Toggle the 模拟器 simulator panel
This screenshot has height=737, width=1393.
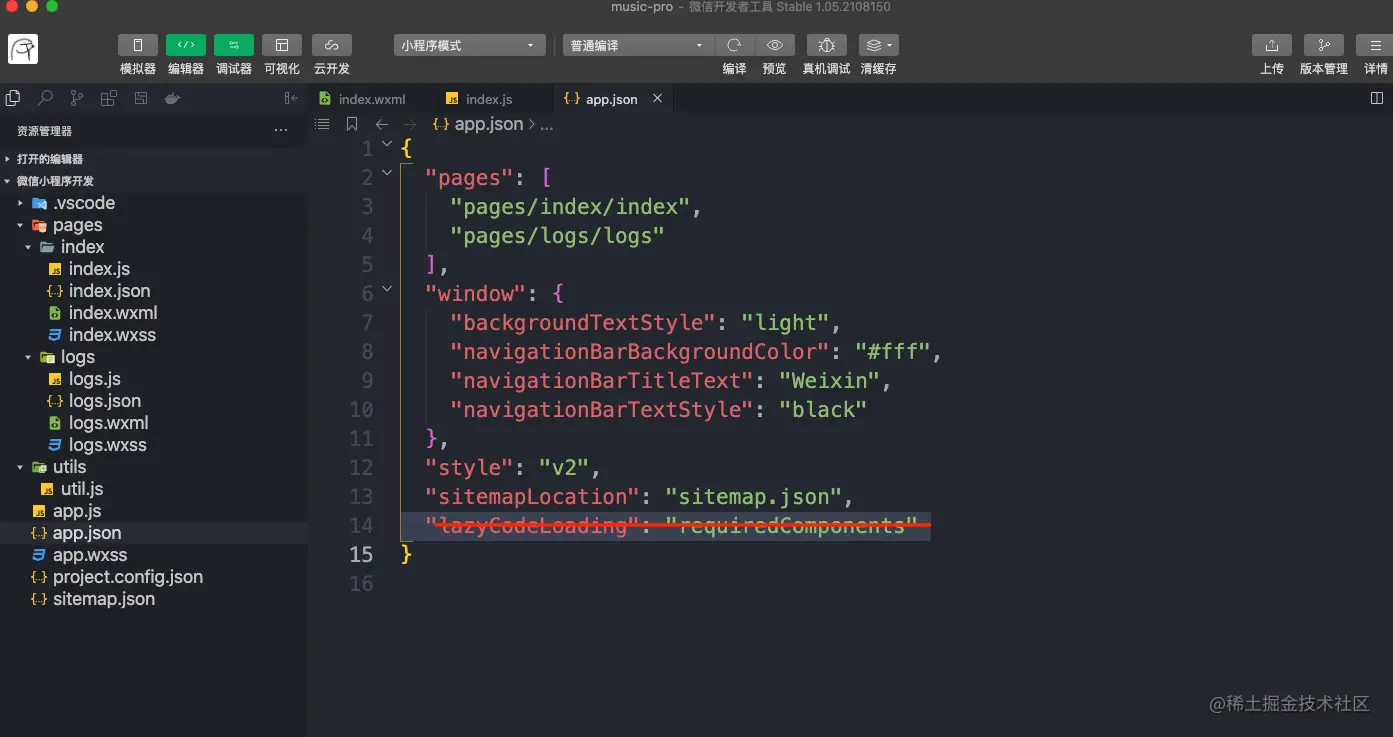pos(138,45)
